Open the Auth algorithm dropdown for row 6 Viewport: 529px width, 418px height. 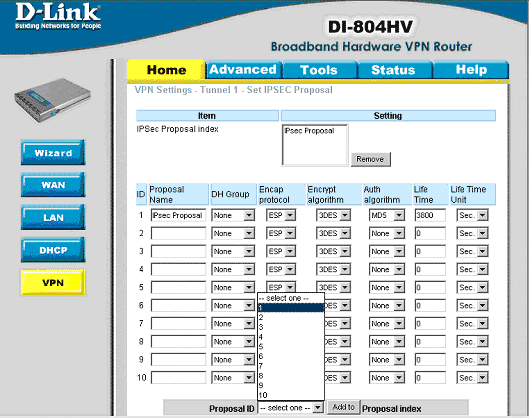[387, 306]
